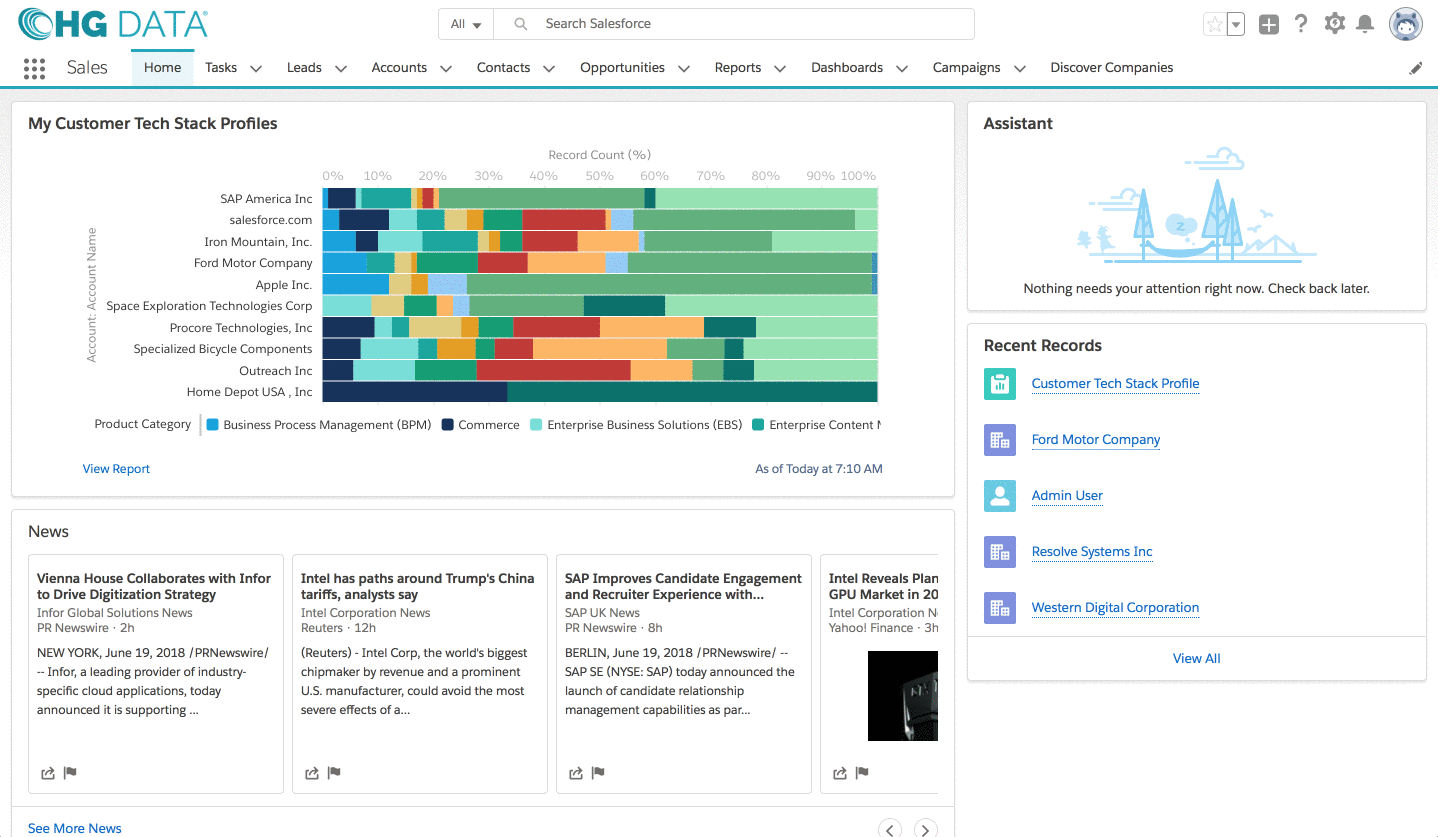
Task: Open the Intel China tariffs article headline
Action: tap(418, 587)
